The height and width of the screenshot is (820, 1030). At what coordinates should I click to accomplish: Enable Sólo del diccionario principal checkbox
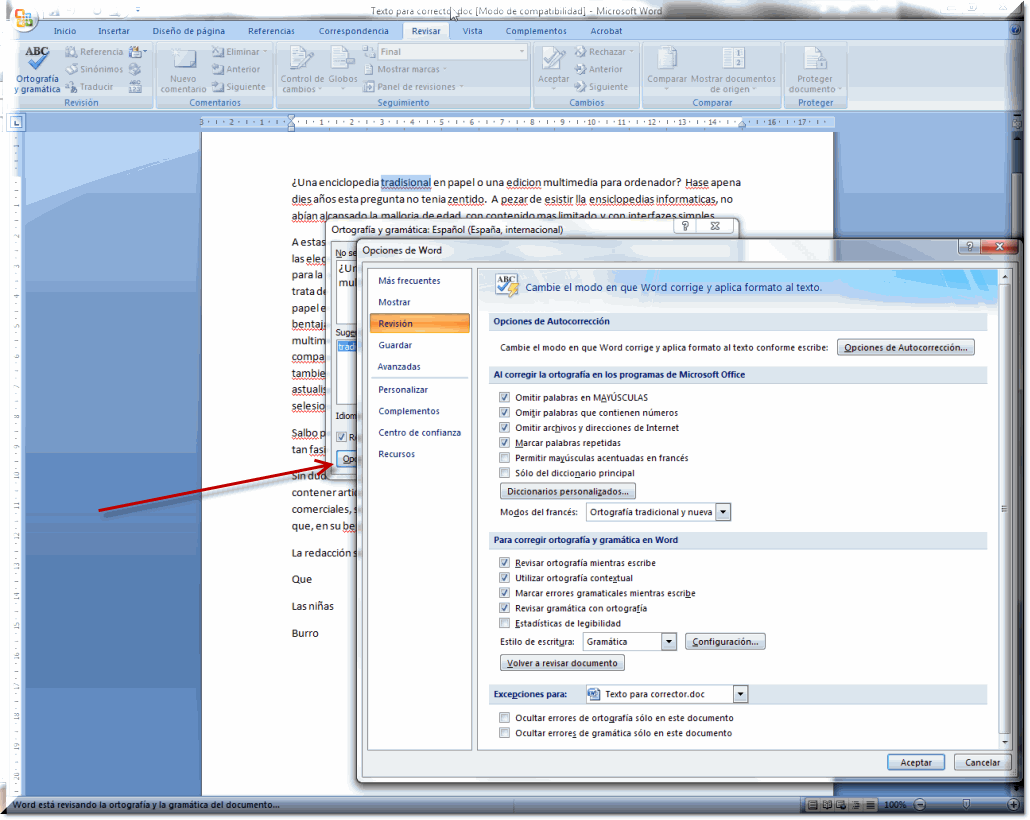[505, 473]
